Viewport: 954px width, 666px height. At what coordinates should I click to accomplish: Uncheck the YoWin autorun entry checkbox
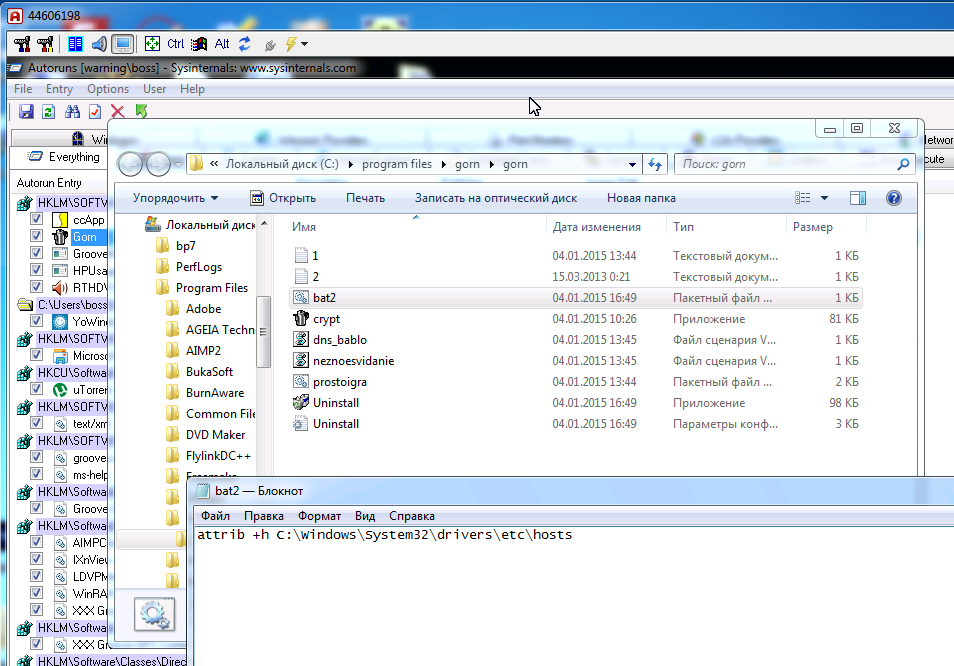36,321
